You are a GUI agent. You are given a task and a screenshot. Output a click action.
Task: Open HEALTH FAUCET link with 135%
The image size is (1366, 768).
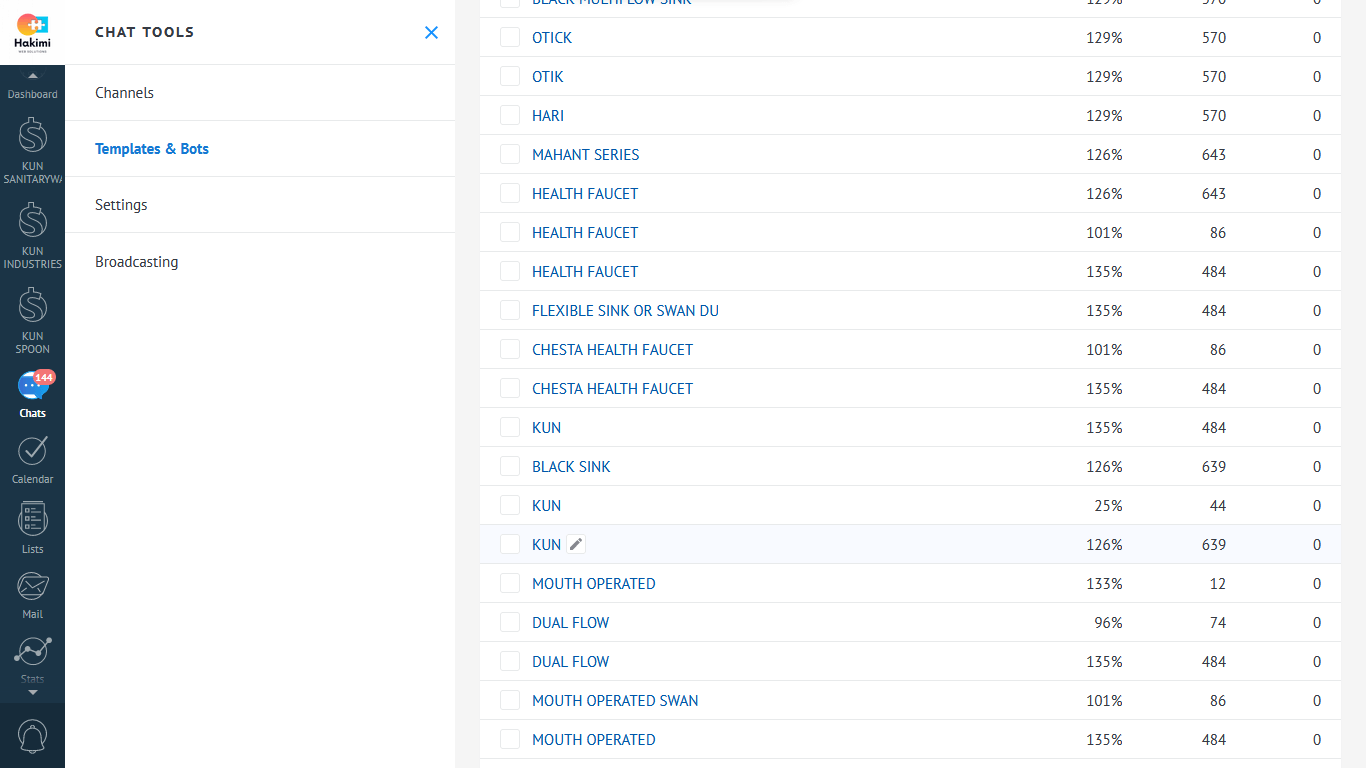585,272
